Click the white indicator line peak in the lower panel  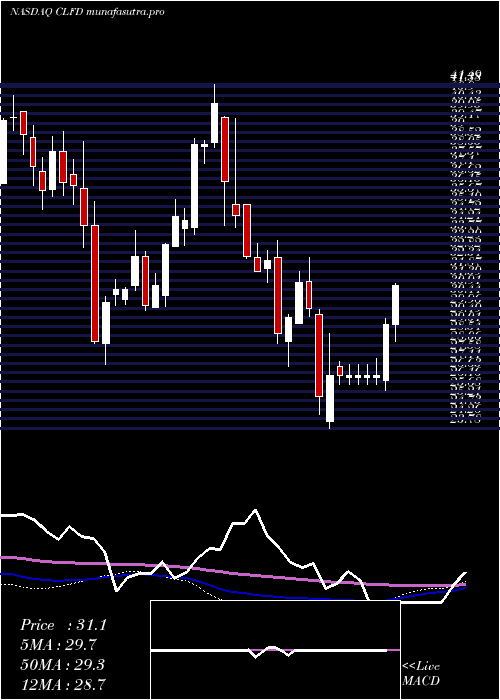click(255, 510)
